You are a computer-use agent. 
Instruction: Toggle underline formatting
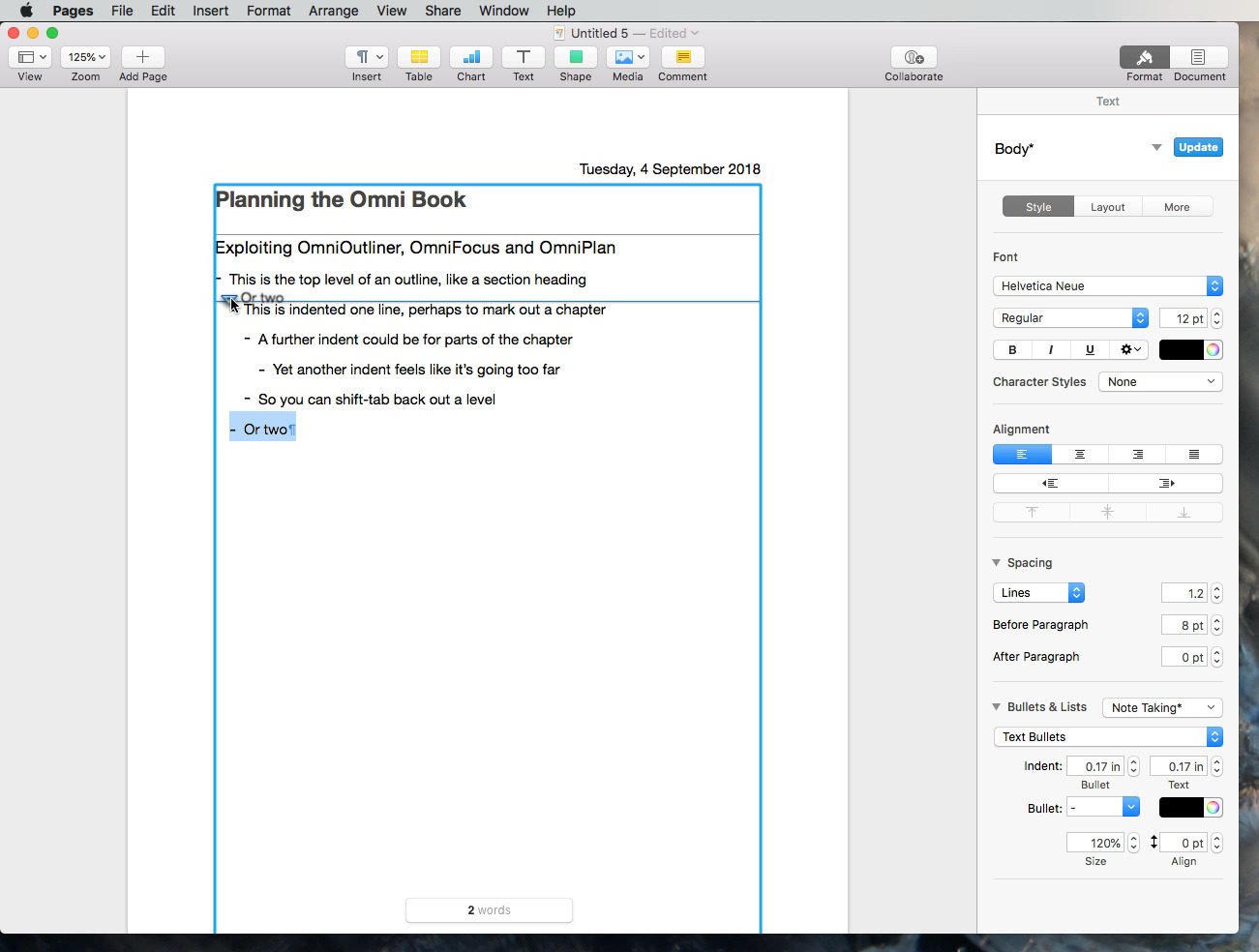1090,349
